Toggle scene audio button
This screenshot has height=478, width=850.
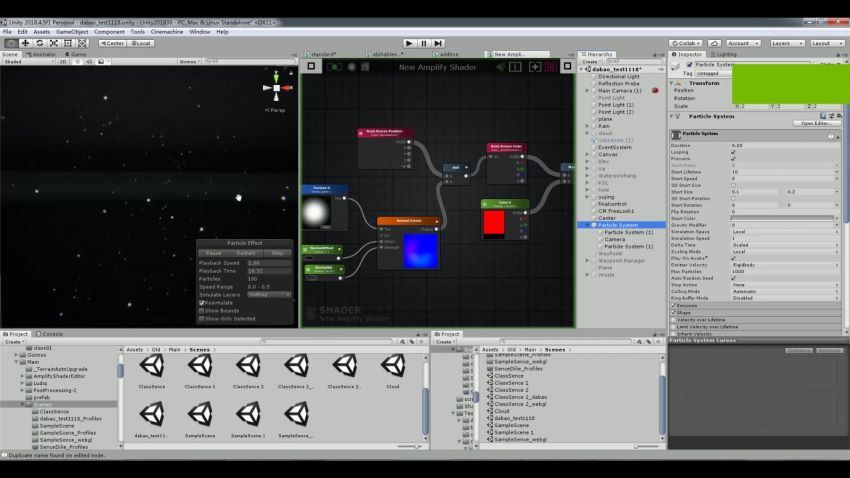point(89,62)
